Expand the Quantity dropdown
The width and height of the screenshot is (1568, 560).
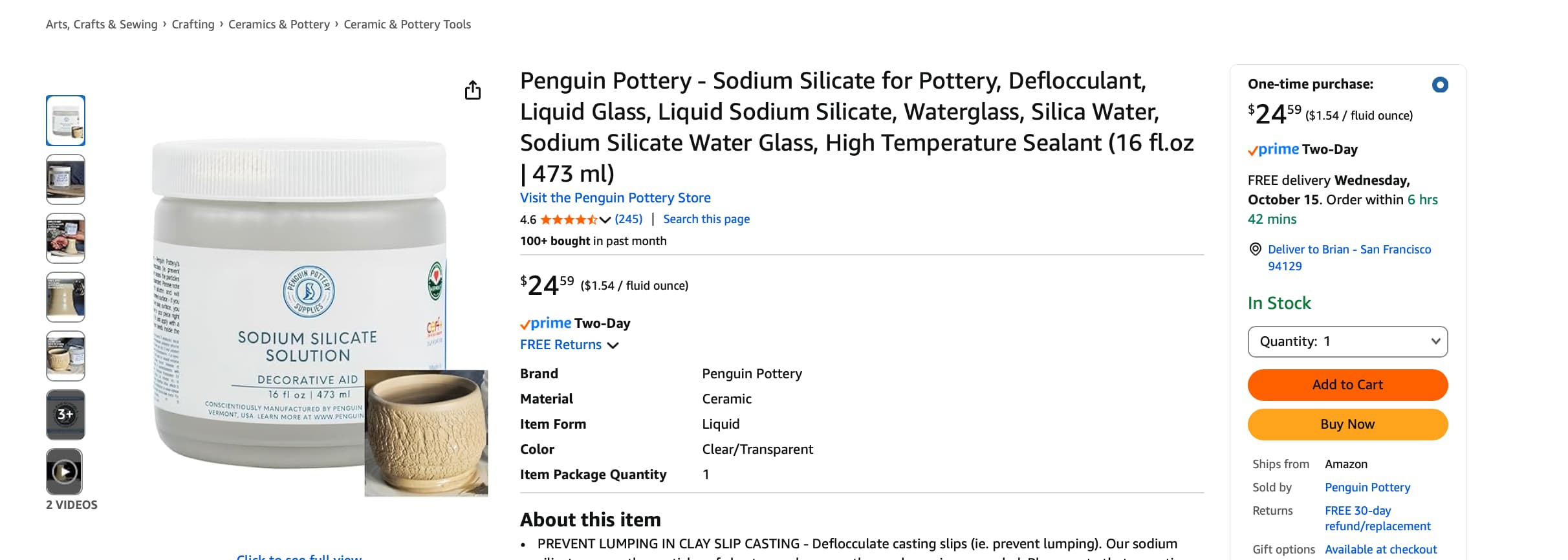[x=1347, y=341]
